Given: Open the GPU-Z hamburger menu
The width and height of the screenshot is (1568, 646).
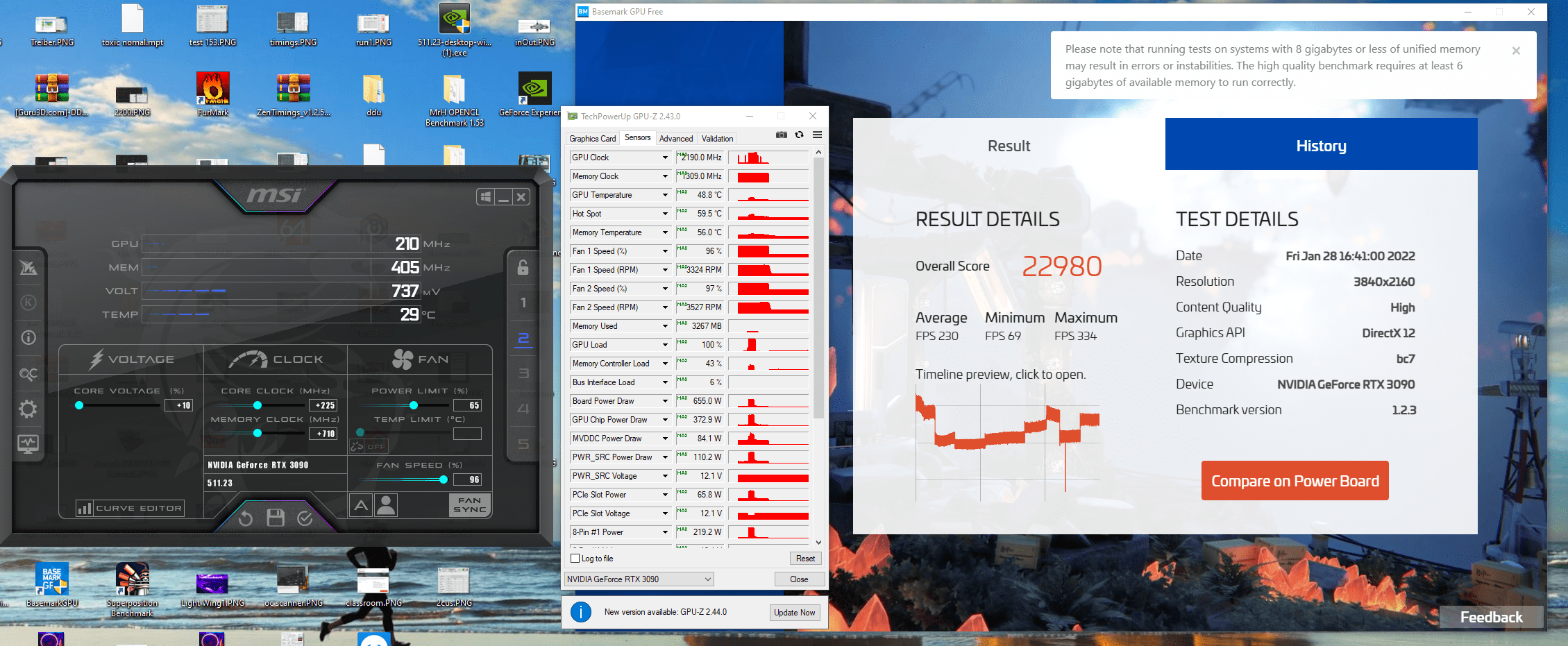Looking at the screenshot, I should [x=818, y=135].
